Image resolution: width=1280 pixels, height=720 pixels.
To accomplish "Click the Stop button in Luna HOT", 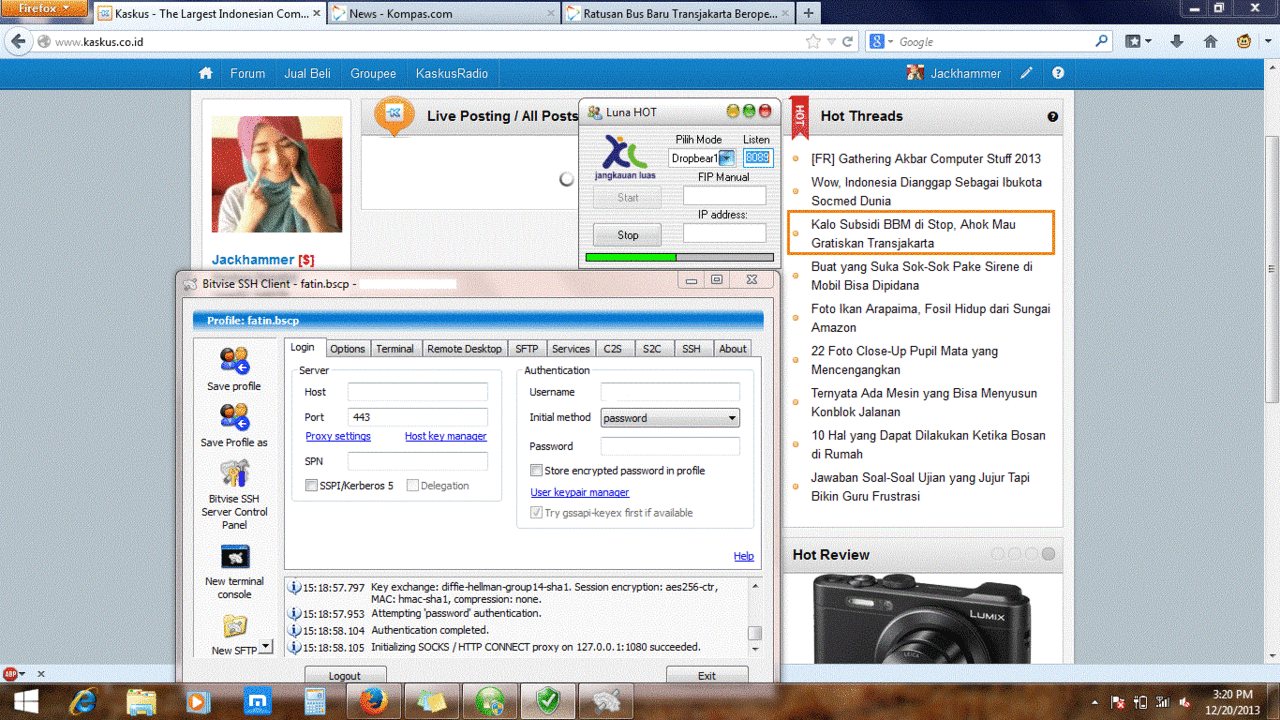I will (x=628, y=235).
